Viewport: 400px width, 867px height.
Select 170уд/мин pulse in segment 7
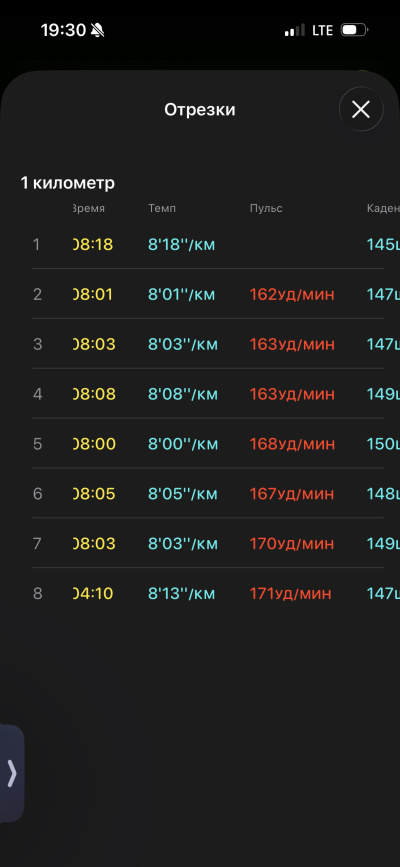tap(292, 544)
